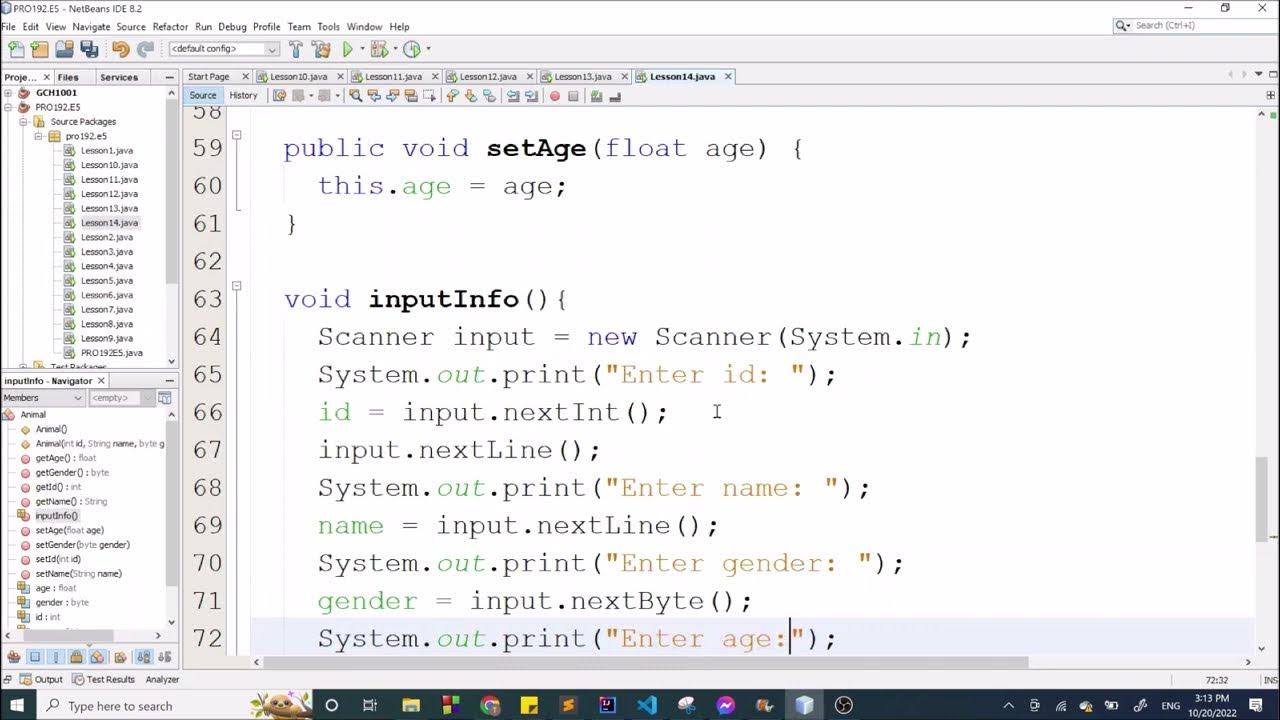Click the editor Source view button

coord(203,96)
